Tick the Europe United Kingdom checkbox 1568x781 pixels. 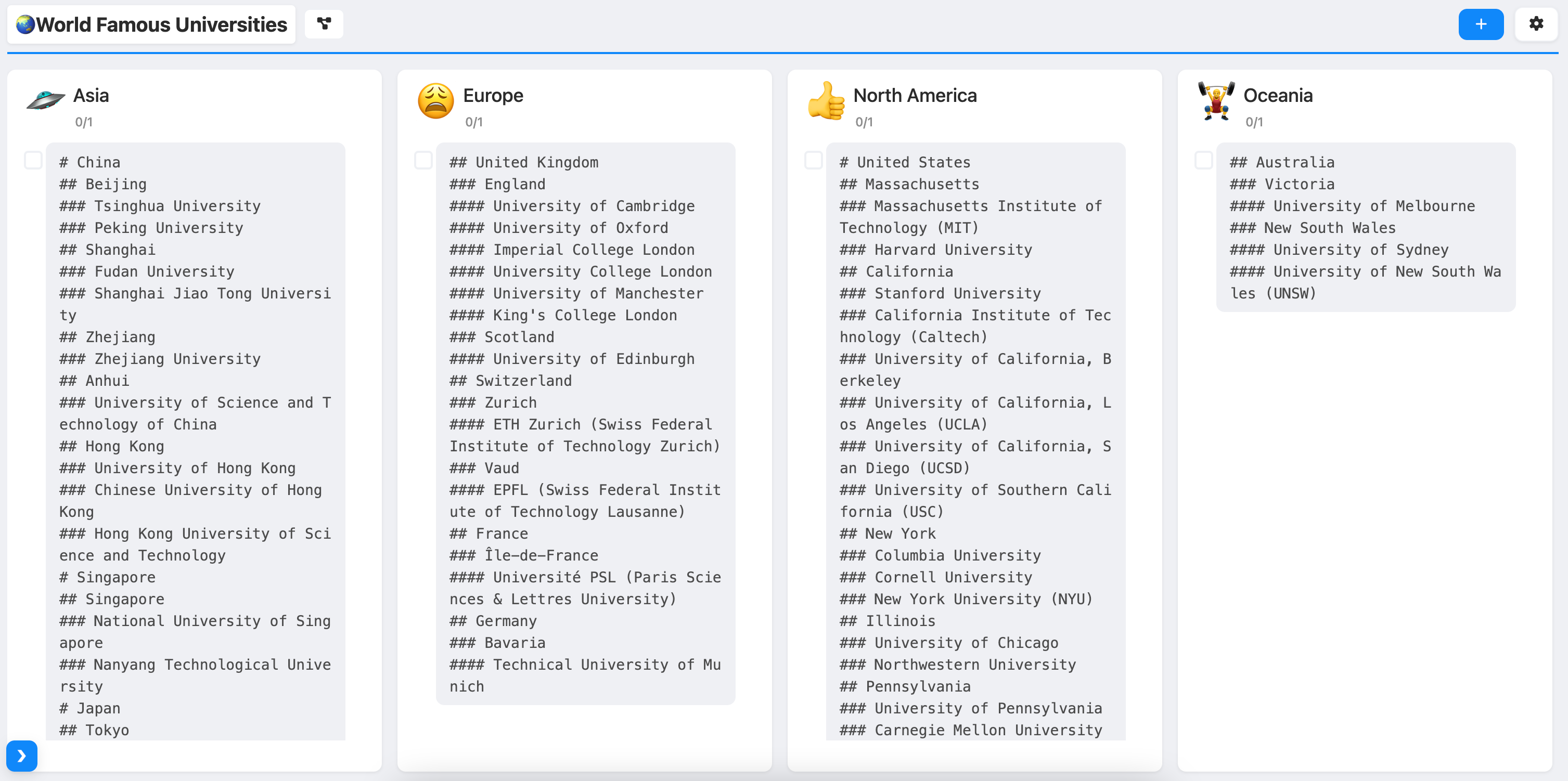pyautogui.click(x=423, y=161)
